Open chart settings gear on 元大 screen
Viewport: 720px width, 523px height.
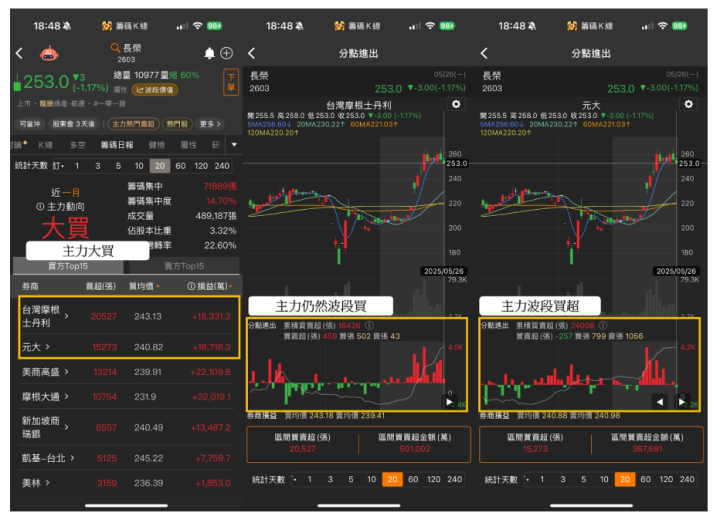pos(688,104)
